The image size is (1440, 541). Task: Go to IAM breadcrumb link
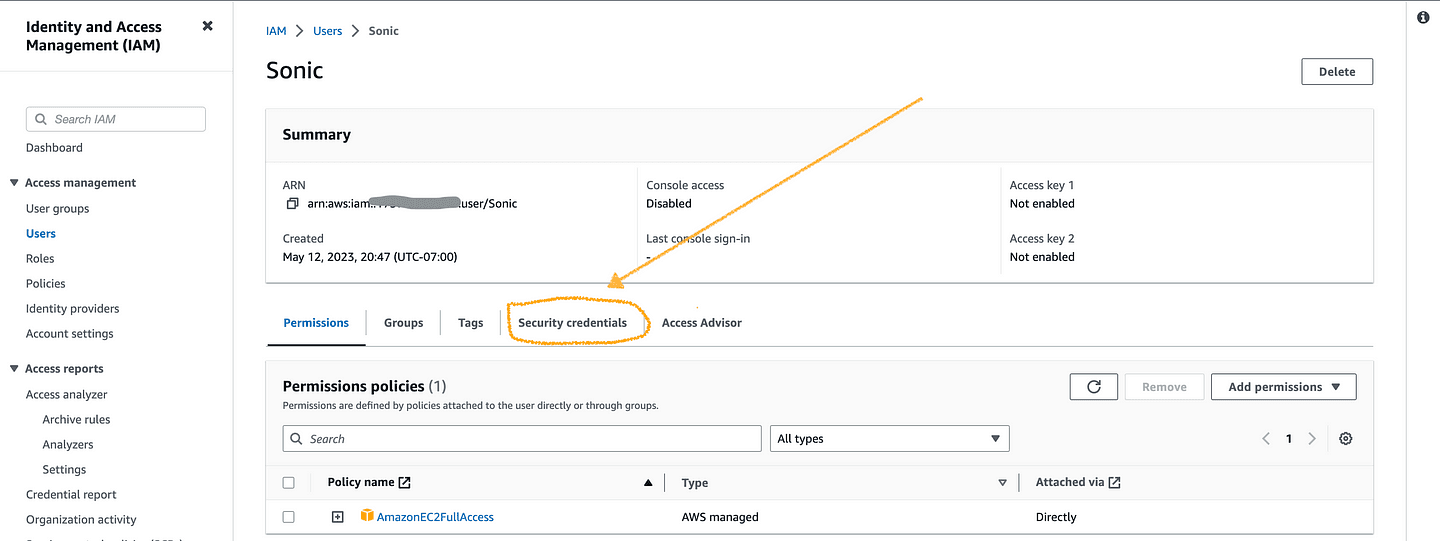[276, 31]
